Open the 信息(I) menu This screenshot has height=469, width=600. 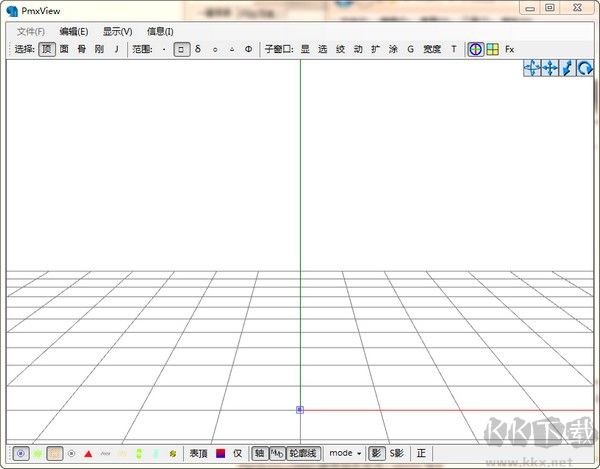(x=160, y=31)
